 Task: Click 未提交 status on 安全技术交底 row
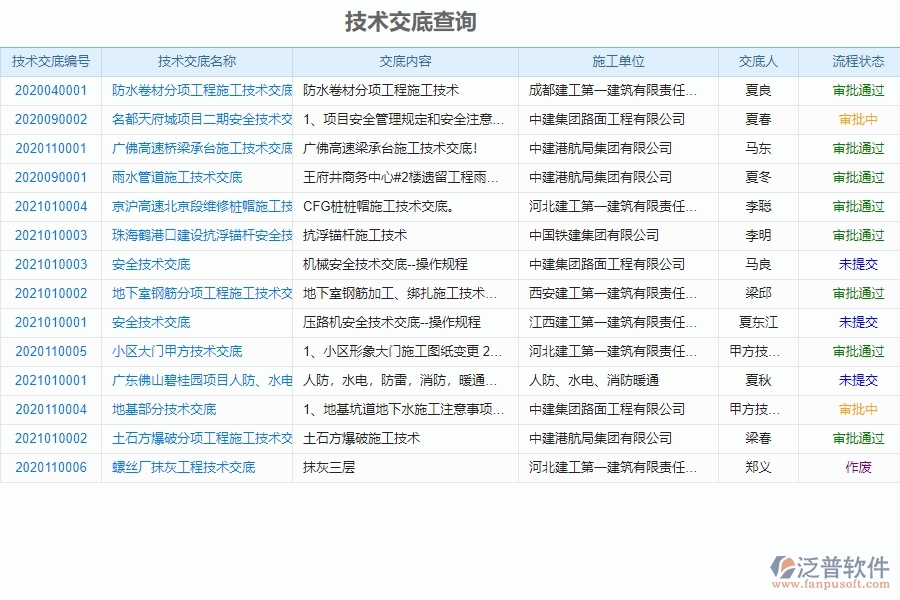tap(857, 264)
